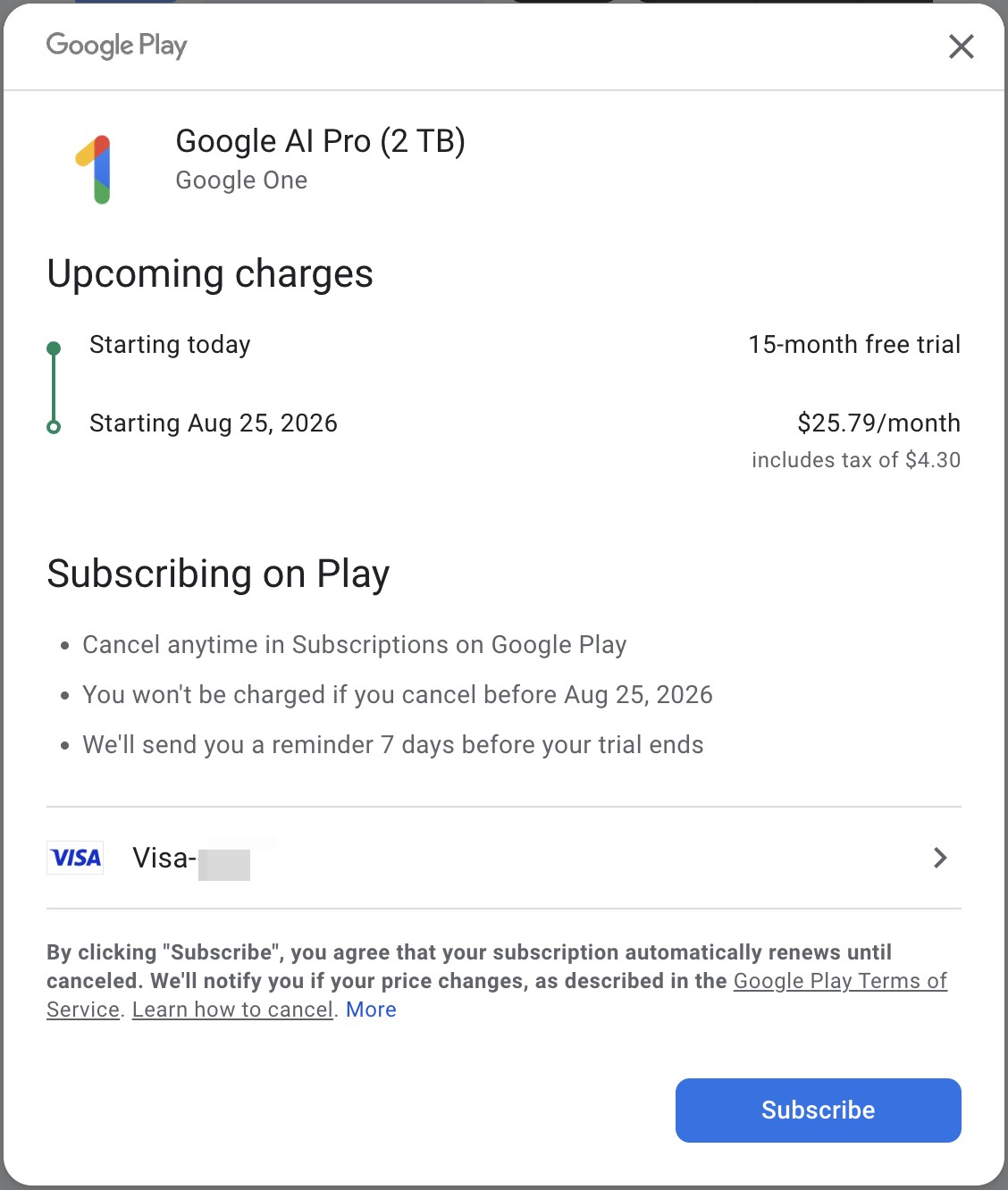
Task: Click the Visa card logo
Action: pos(75,858)
